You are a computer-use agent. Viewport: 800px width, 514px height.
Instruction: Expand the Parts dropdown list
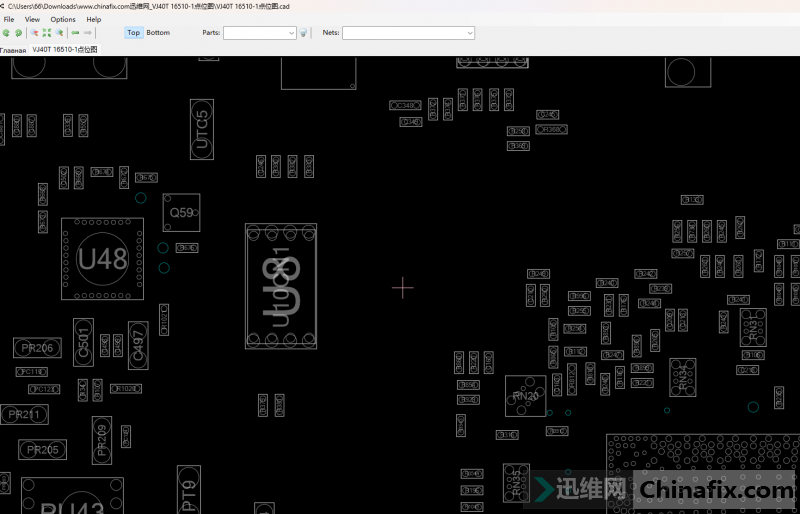coord(291,33)
